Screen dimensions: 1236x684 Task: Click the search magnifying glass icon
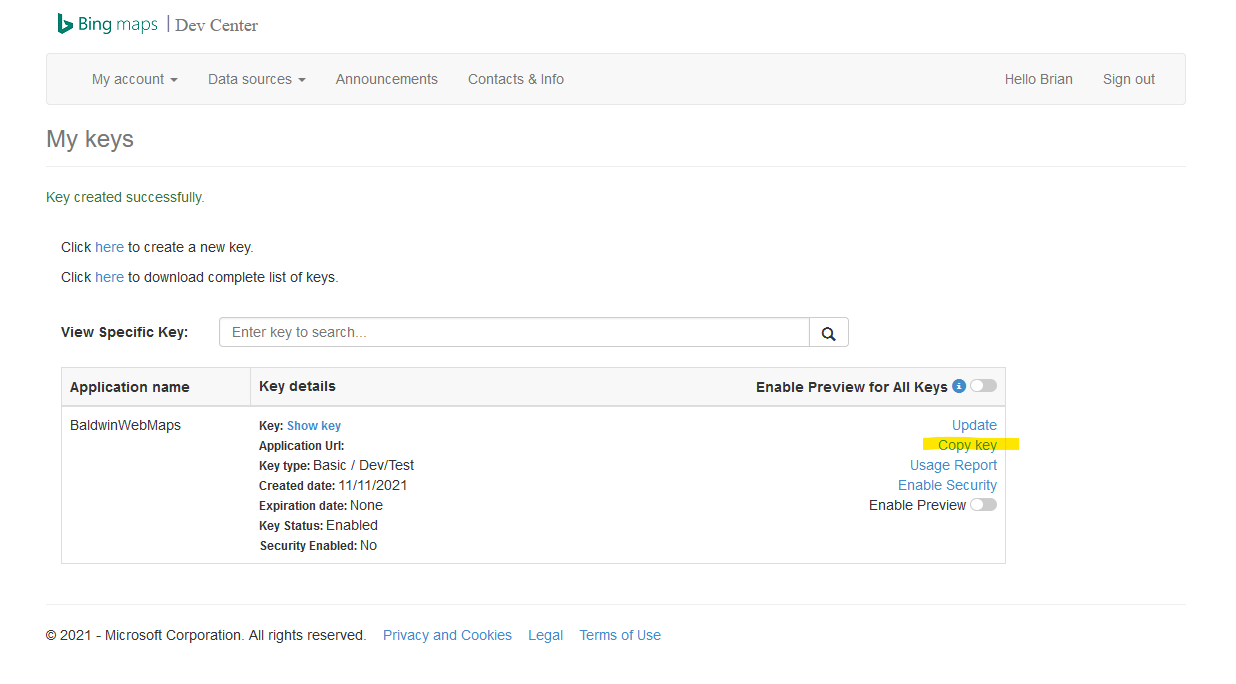(828, 331)
